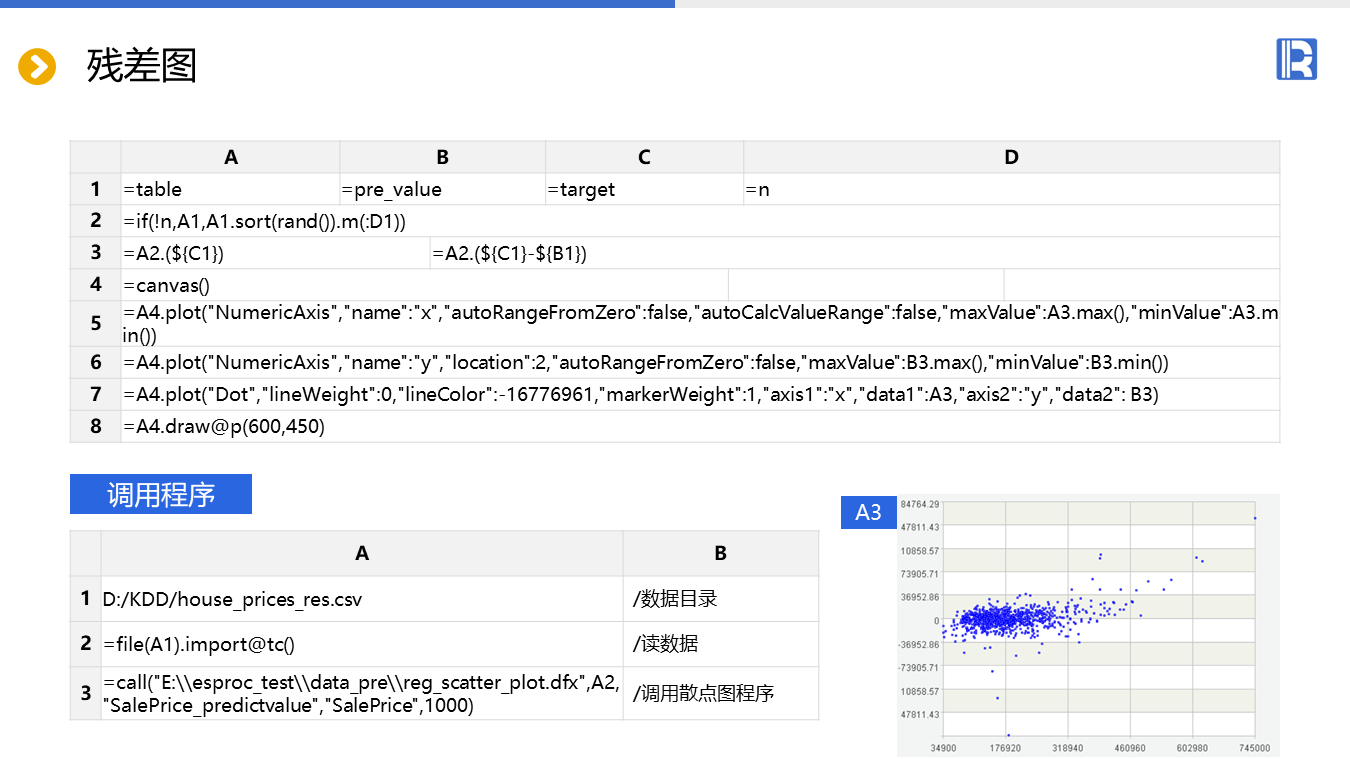Select column D header in top table
The height and width of the screenshot is (759, 1350).
coord(1011,157)
